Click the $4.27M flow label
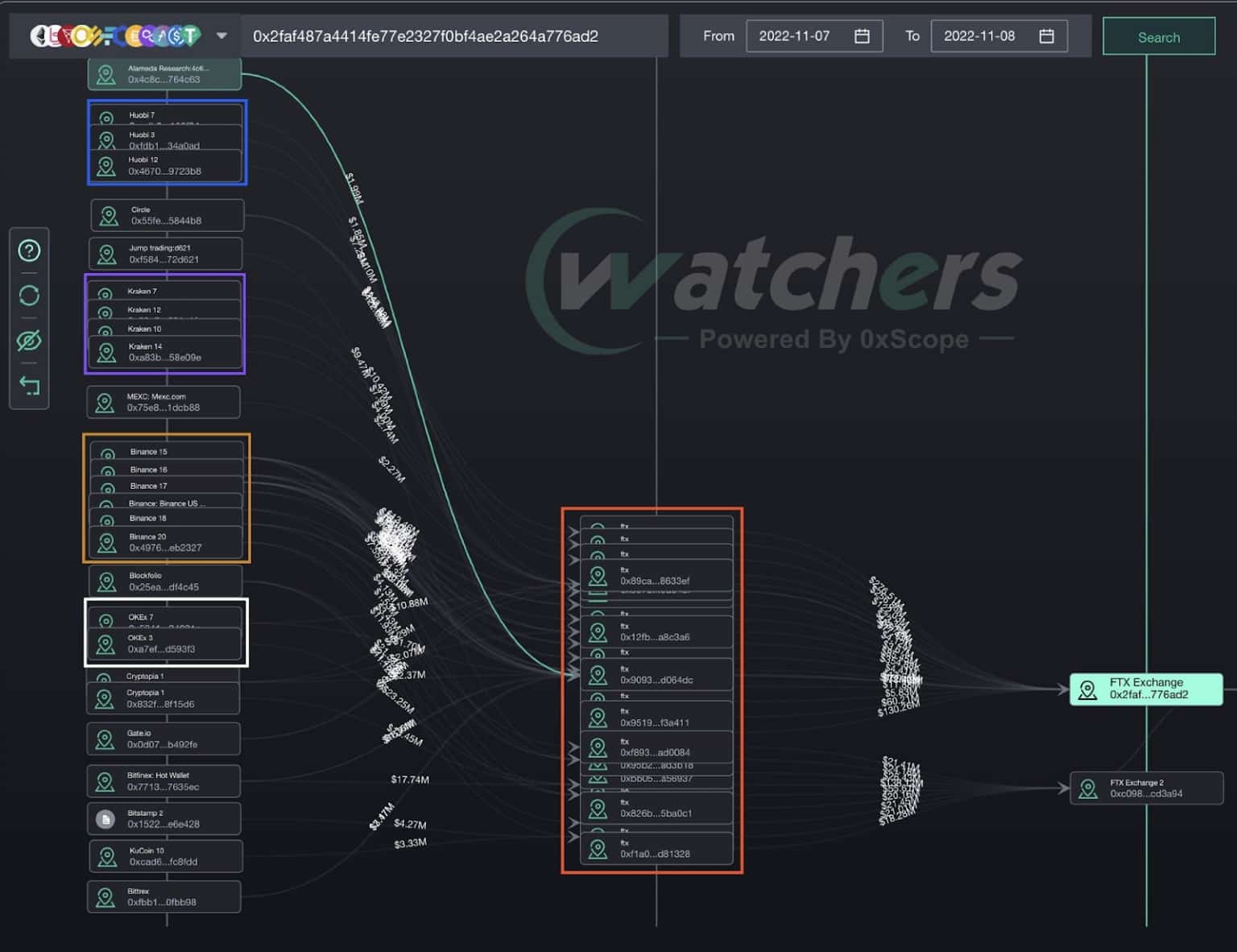 tap(410, 824)
